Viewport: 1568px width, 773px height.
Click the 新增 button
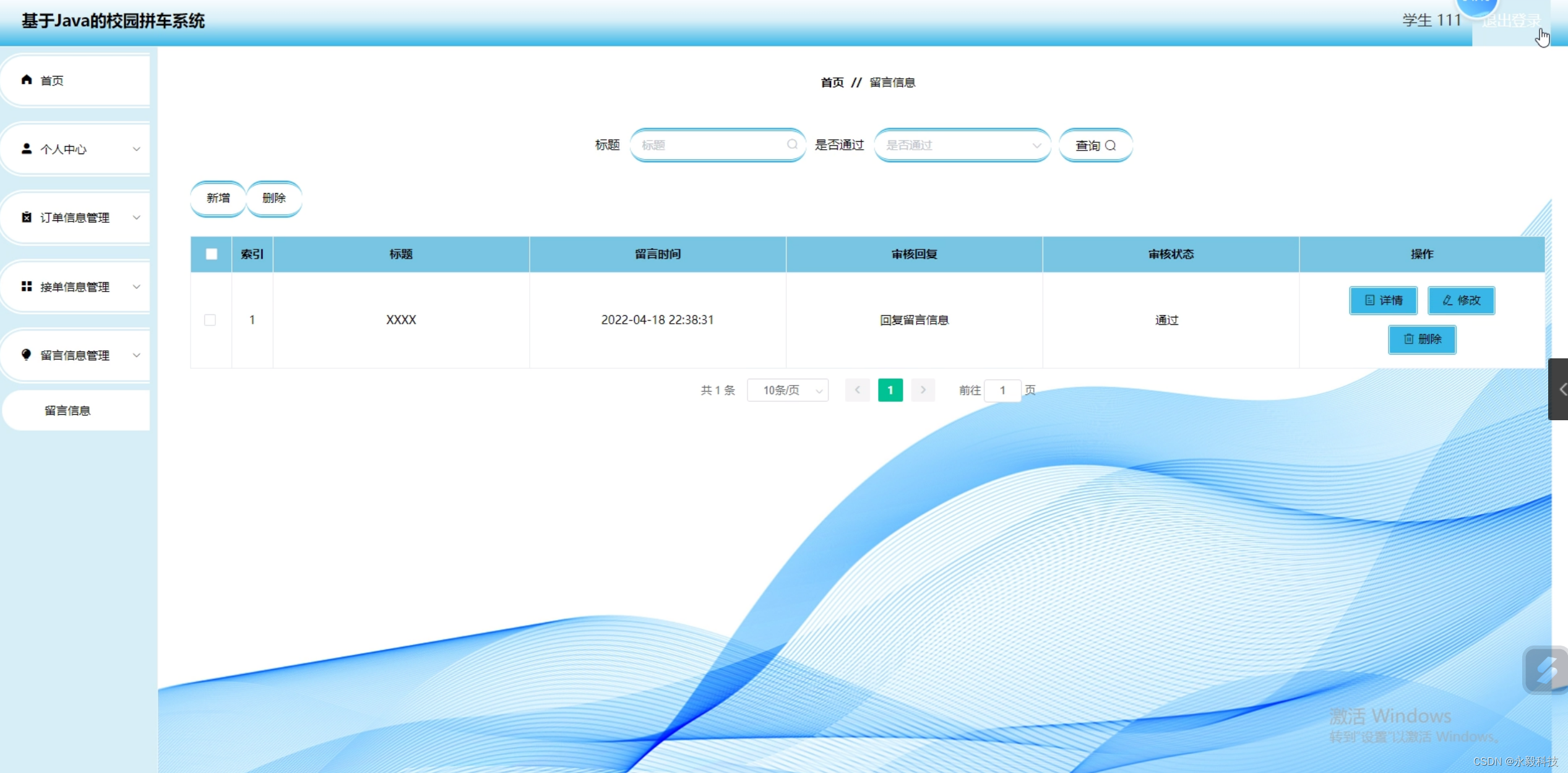(218, 198)
